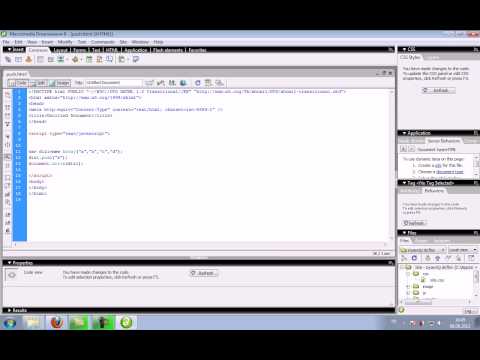Click the Get files icon
480x360 pixels.
tap(428, 258)
